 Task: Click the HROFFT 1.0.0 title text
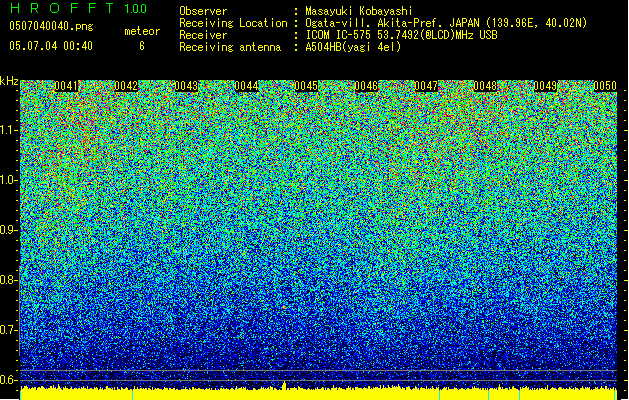point(78,8)
